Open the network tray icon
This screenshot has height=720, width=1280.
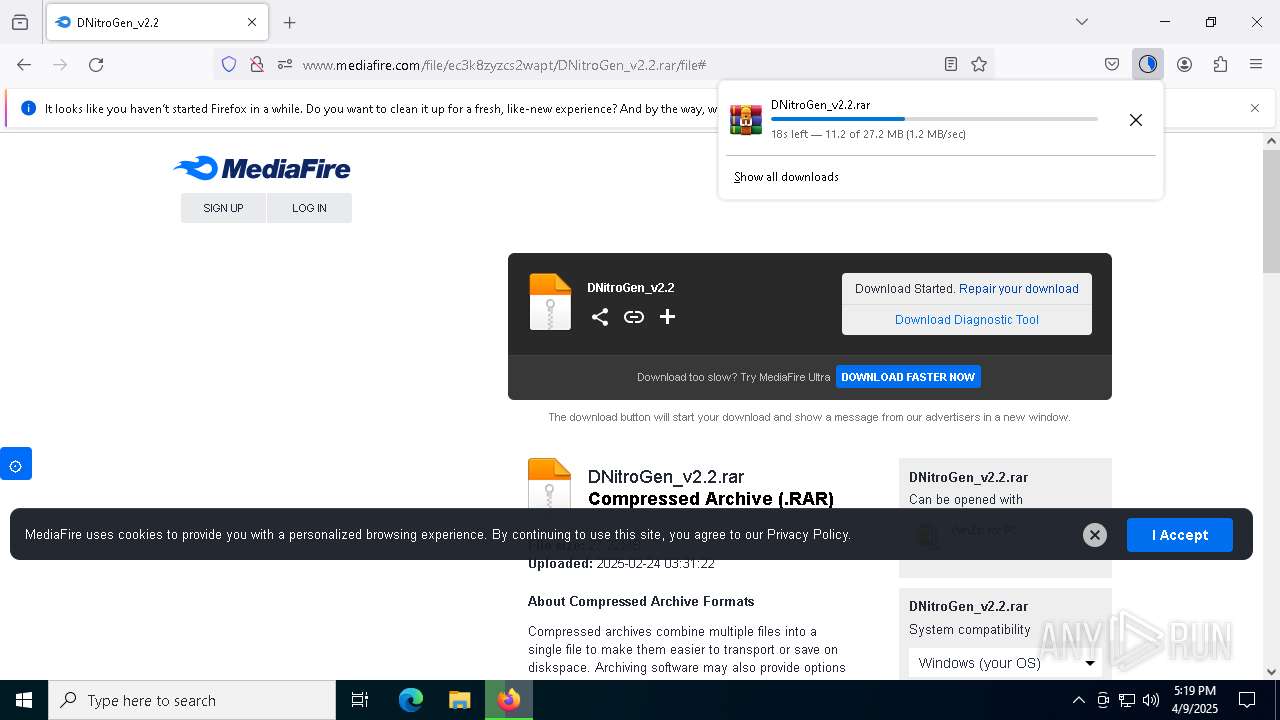click(1127, 700)
